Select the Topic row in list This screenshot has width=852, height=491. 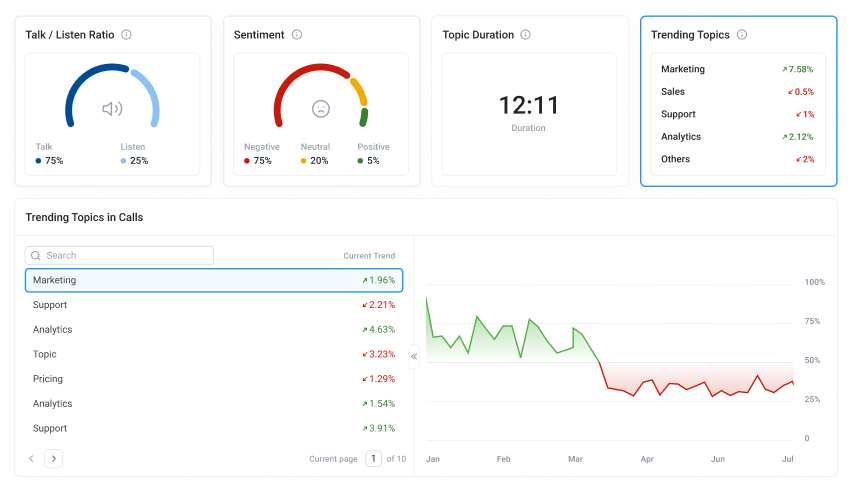214,354
